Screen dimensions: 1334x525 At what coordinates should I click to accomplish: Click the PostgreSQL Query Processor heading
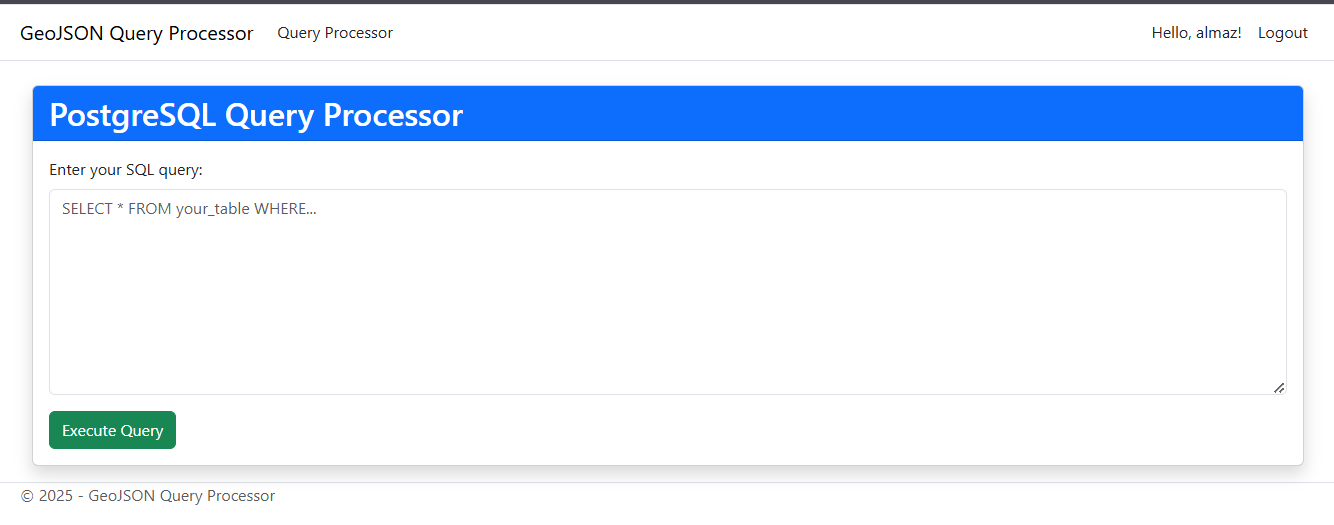pyautogui.click(x=256, y=115)
